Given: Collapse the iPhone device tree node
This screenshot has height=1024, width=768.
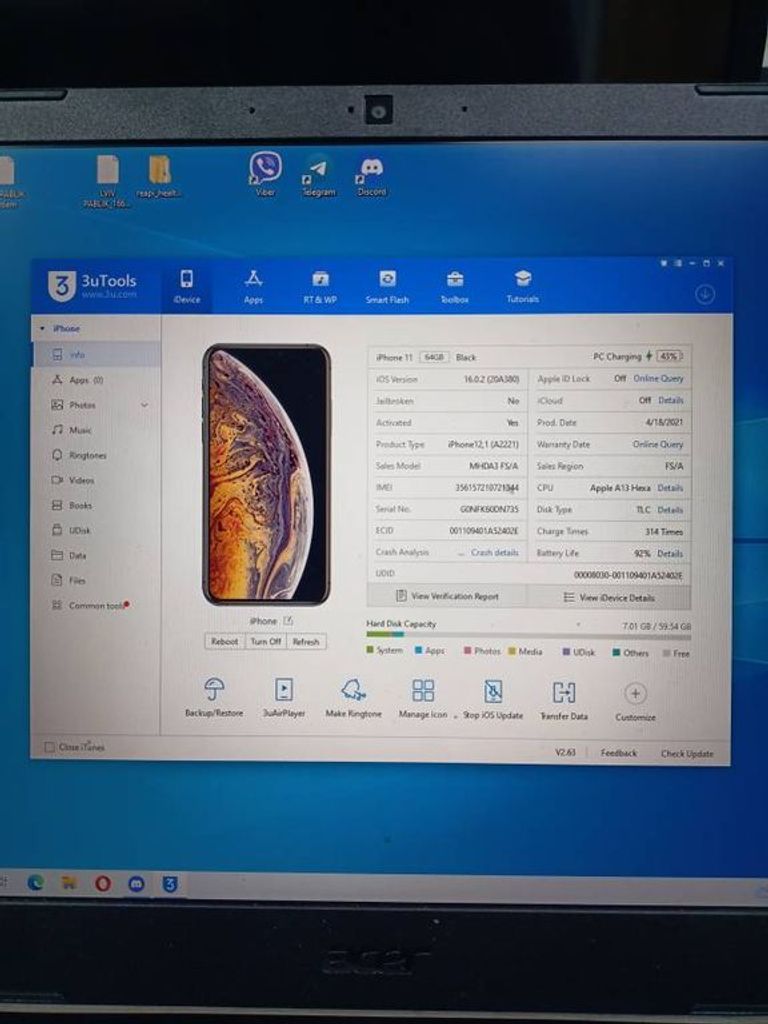Looking at the screenshot, I should tap(43, 328).
